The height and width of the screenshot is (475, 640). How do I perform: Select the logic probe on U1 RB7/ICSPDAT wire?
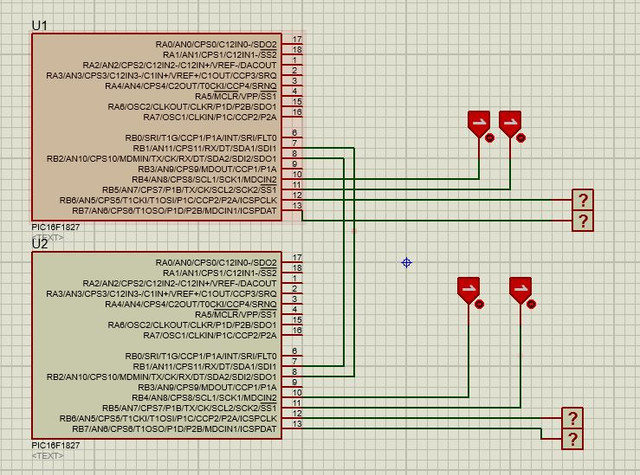pos(582,221)
